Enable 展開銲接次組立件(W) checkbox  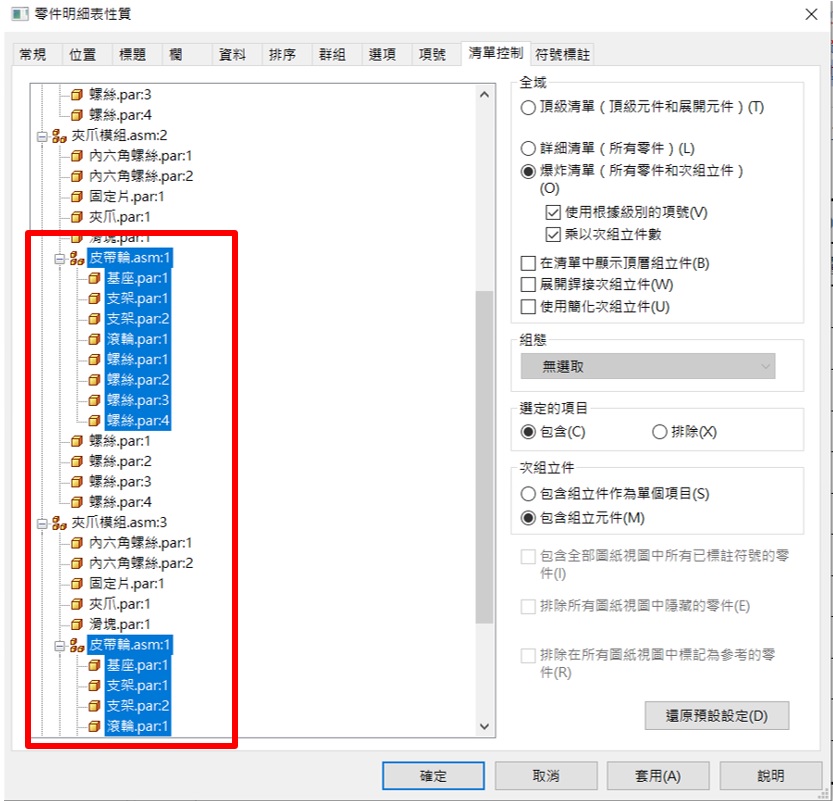528,285
